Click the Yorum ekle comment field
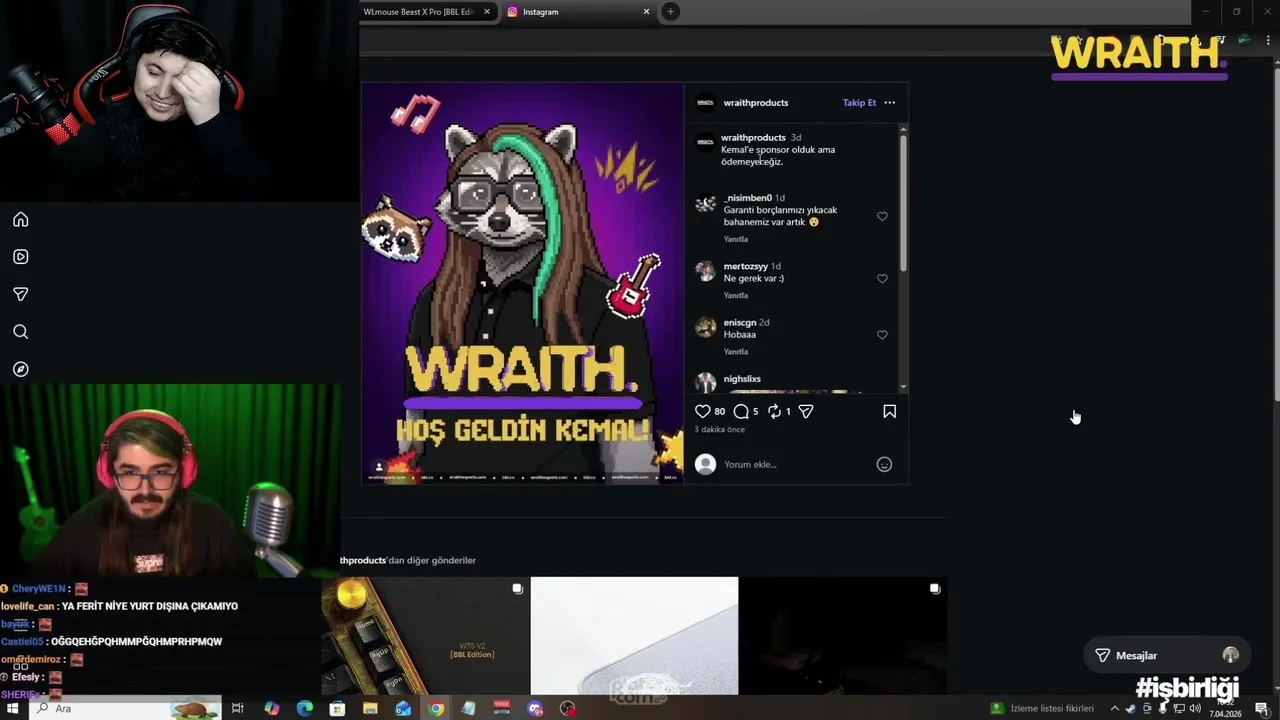This screenshot has width=1280, height=720. click(795, 464)
